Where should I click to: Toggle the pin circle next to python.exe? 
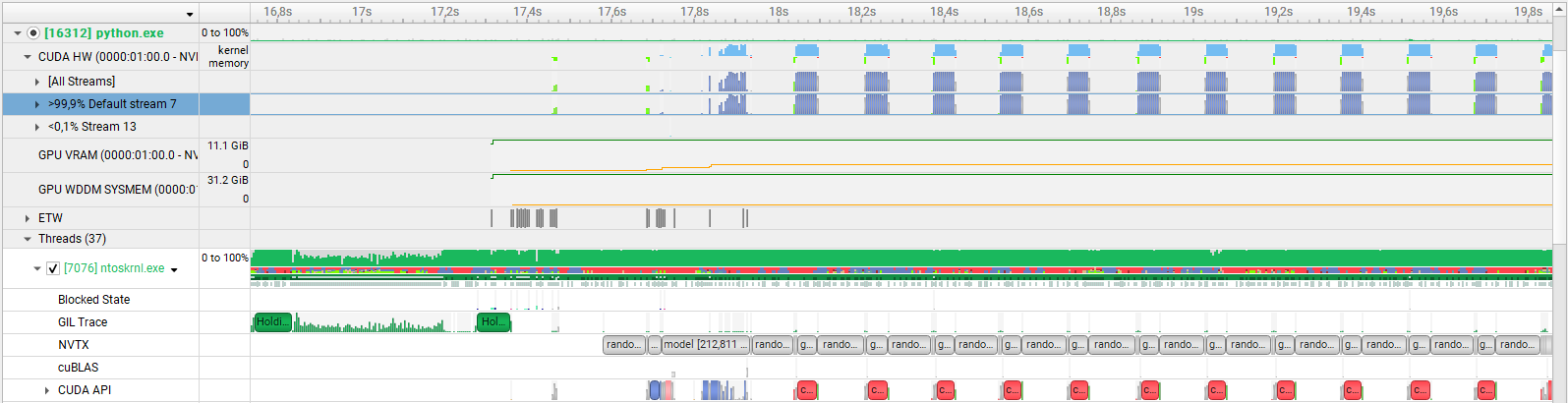tap(33, 33)
